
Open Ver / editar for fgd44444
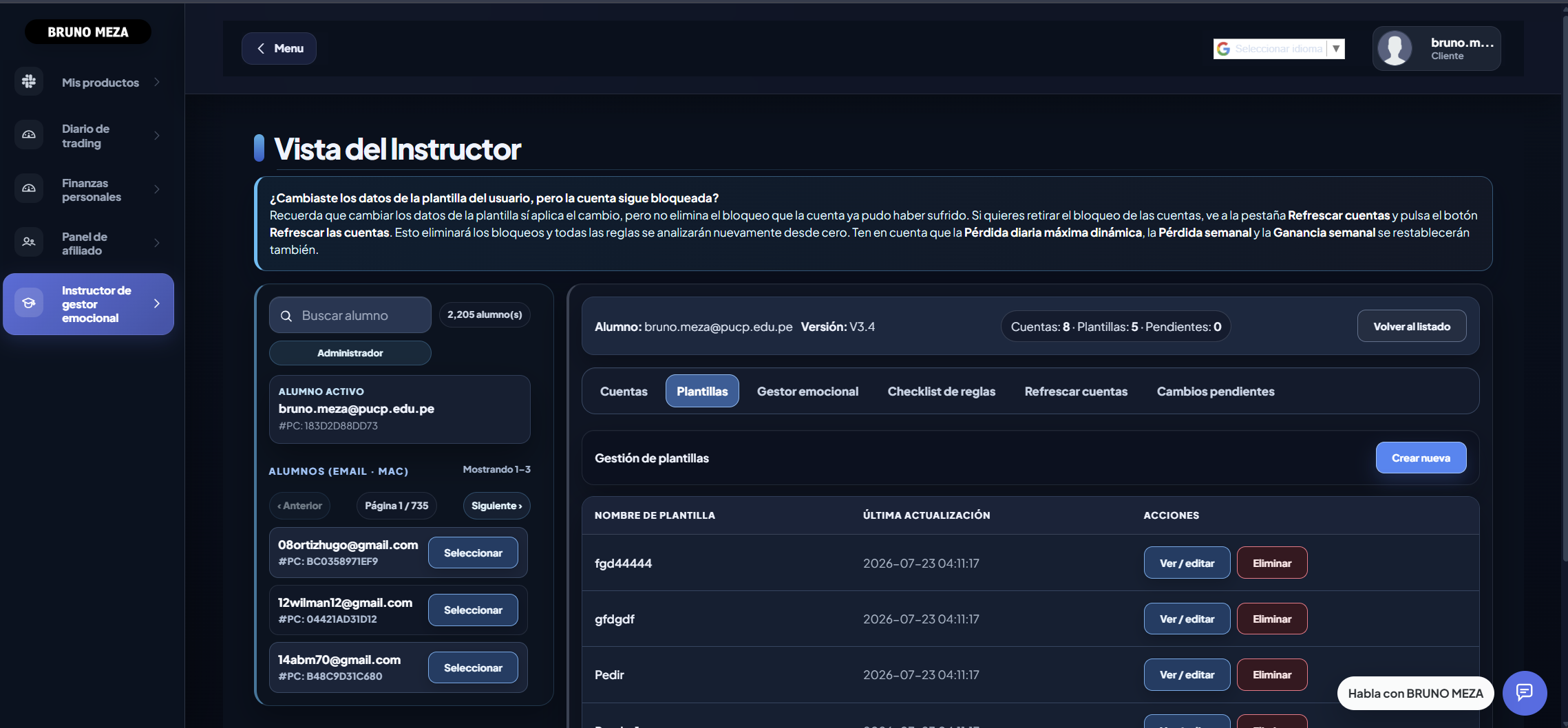[x=1187, y=563]
